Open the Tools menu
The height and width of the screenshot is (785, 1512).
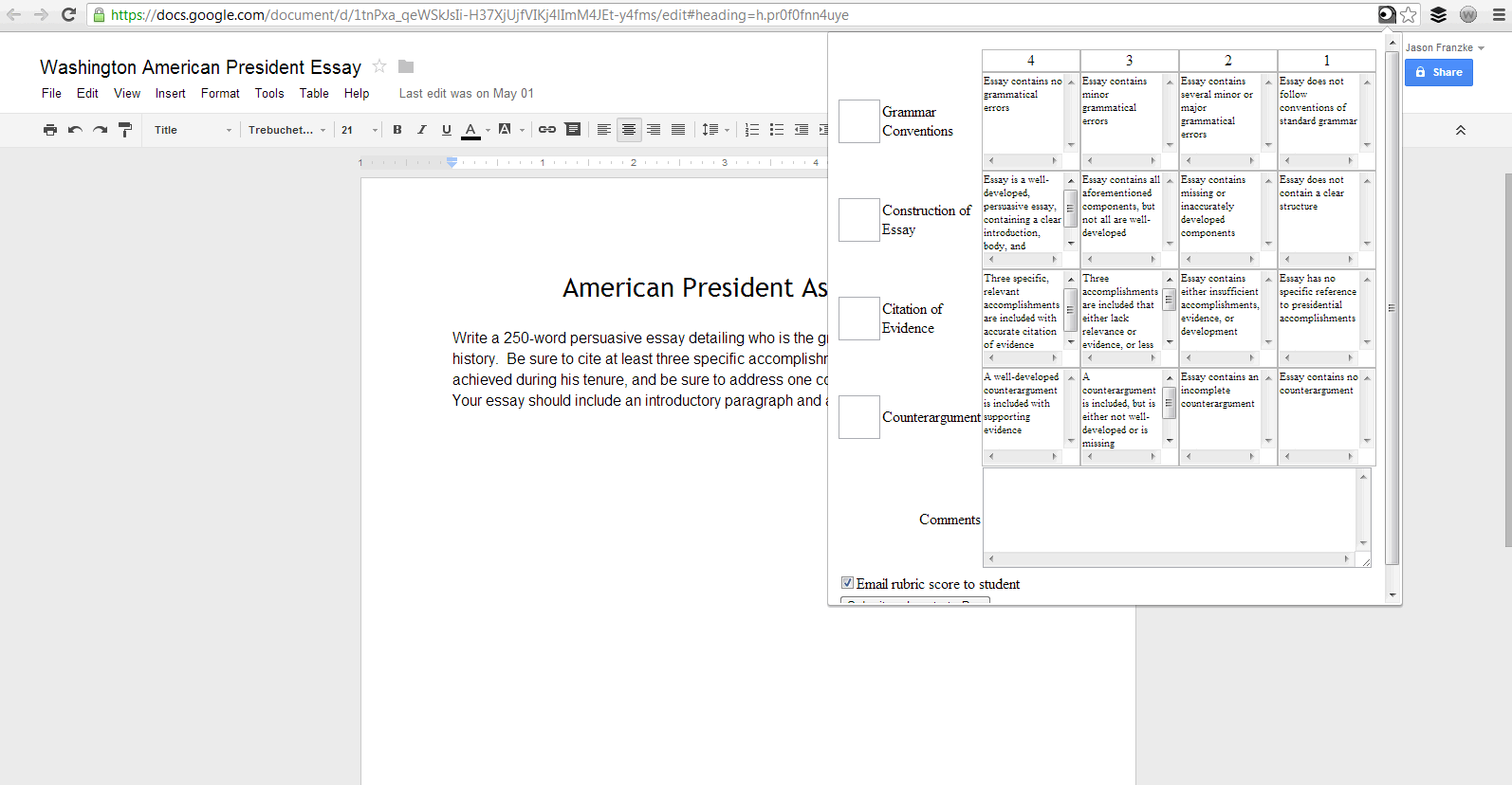[x=269, y=93]
